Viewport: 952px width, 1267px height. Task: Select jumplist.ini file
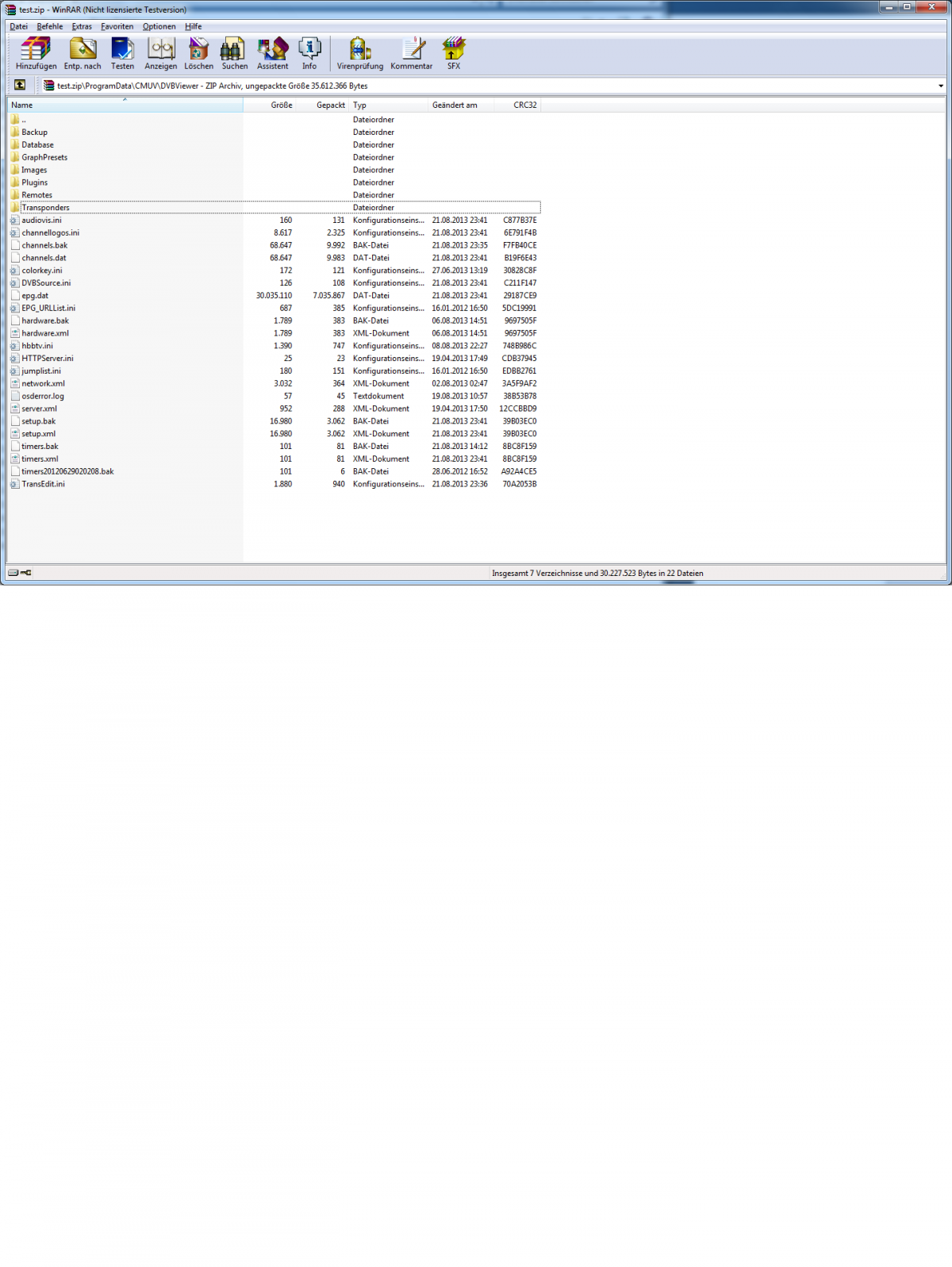pos(274,371)
